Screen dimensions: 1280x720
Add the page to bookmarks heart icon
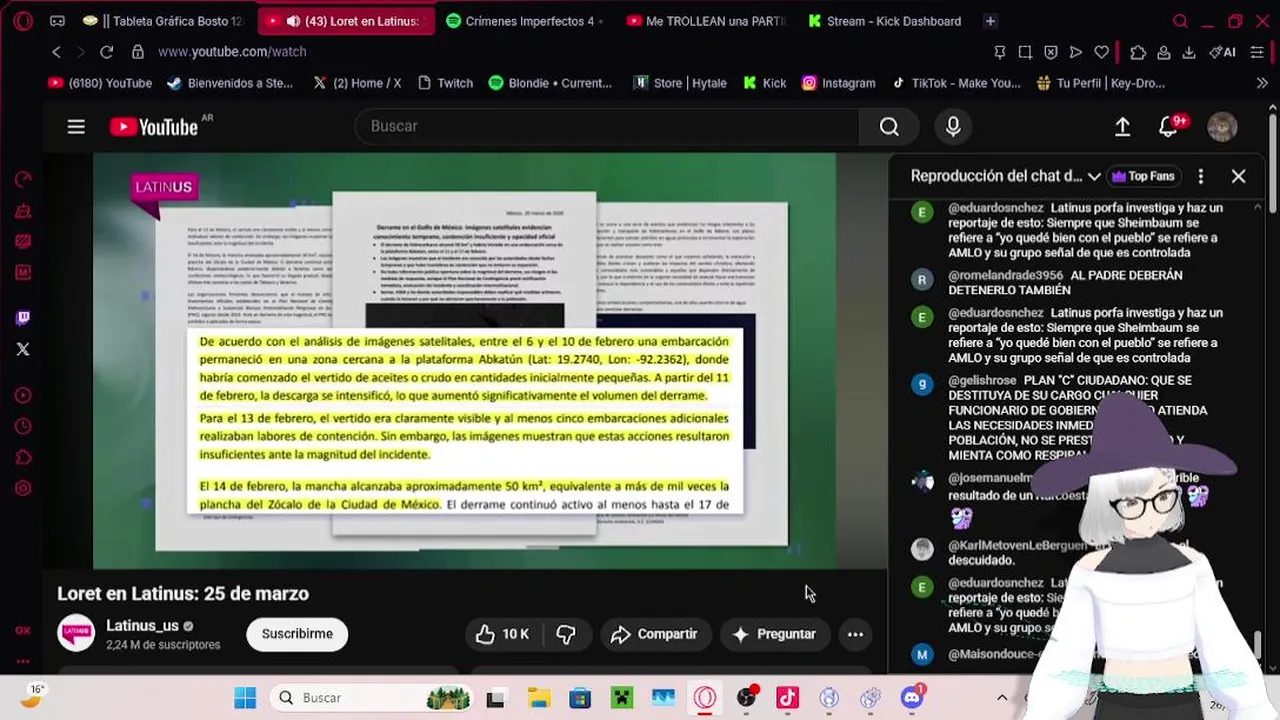point(1101,52)
